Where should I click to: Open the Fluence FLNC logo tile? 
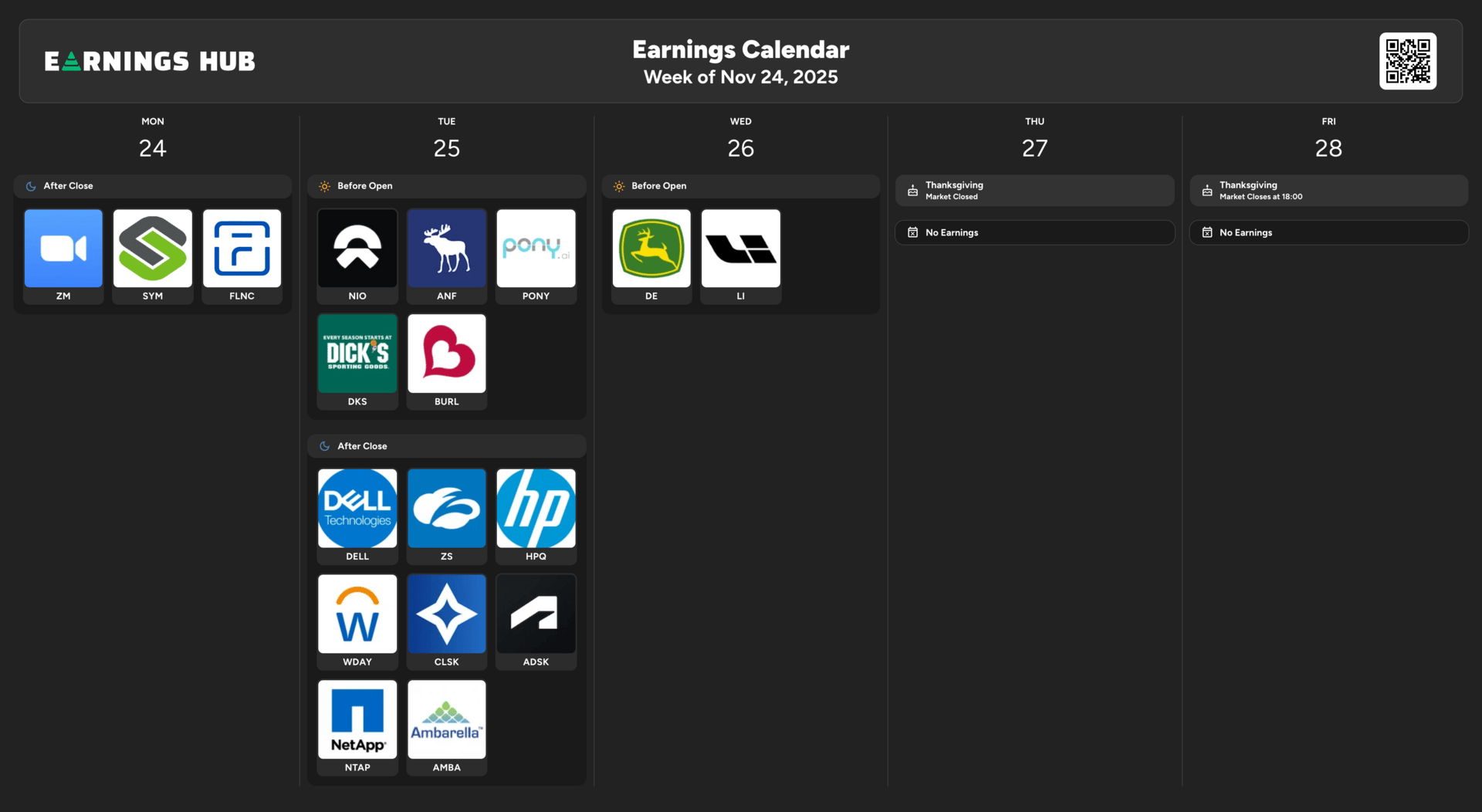242,249
